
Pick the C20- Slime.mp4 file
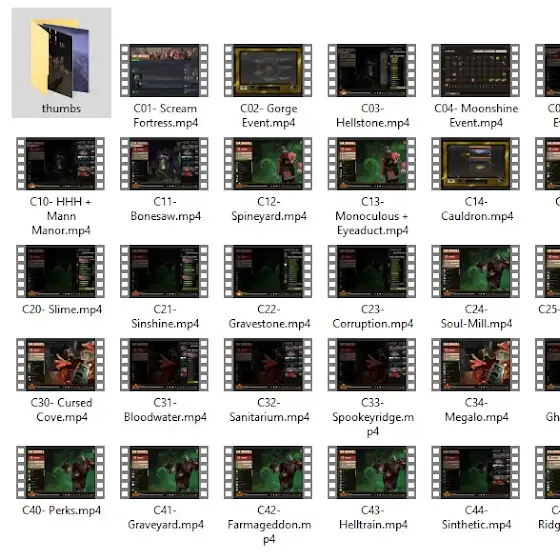coord(60,271)
